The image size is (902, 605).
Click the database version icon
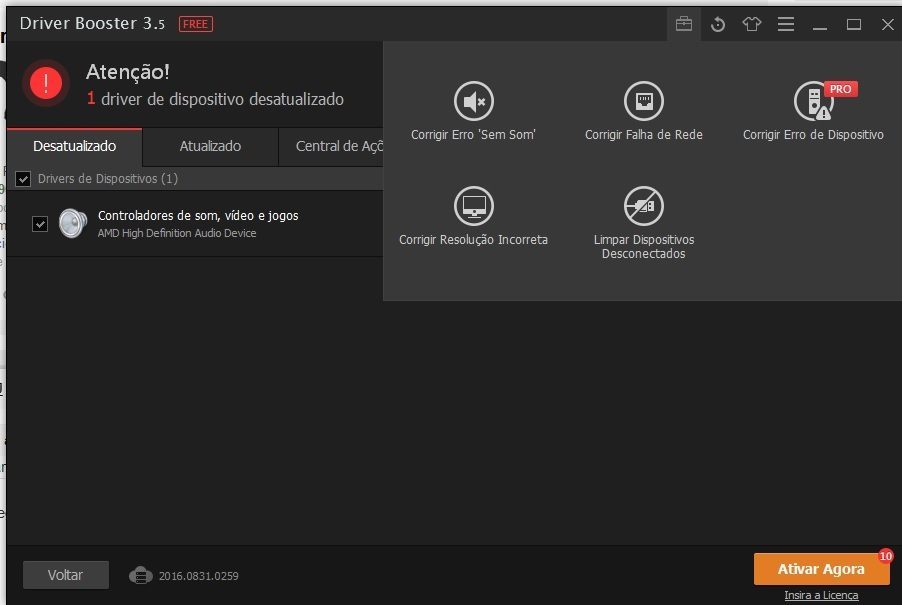141,575
